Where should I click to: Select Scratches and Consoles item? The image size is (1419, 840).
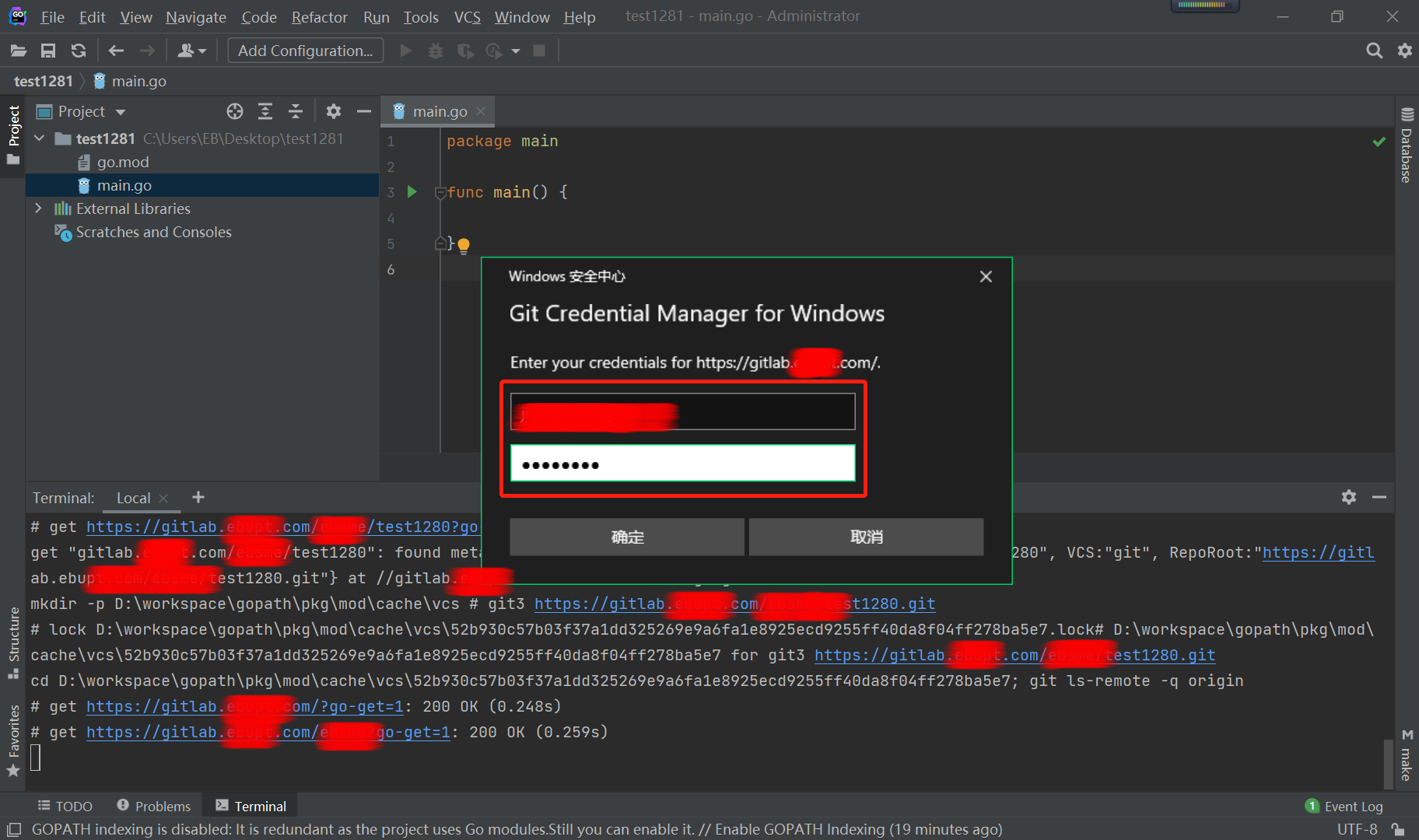[x=153, y=232]
